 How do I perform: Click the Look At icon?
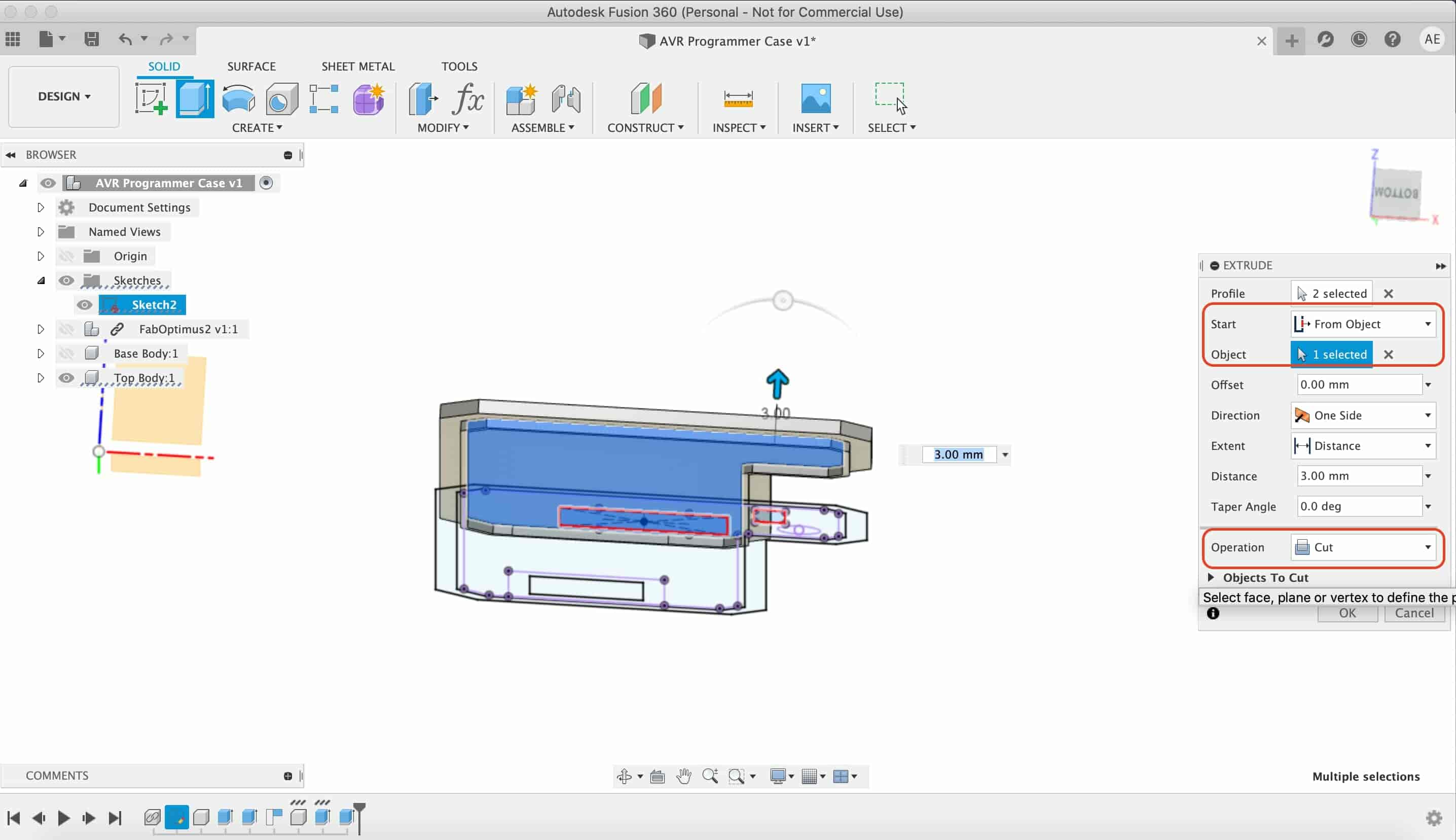coord(657,777)
